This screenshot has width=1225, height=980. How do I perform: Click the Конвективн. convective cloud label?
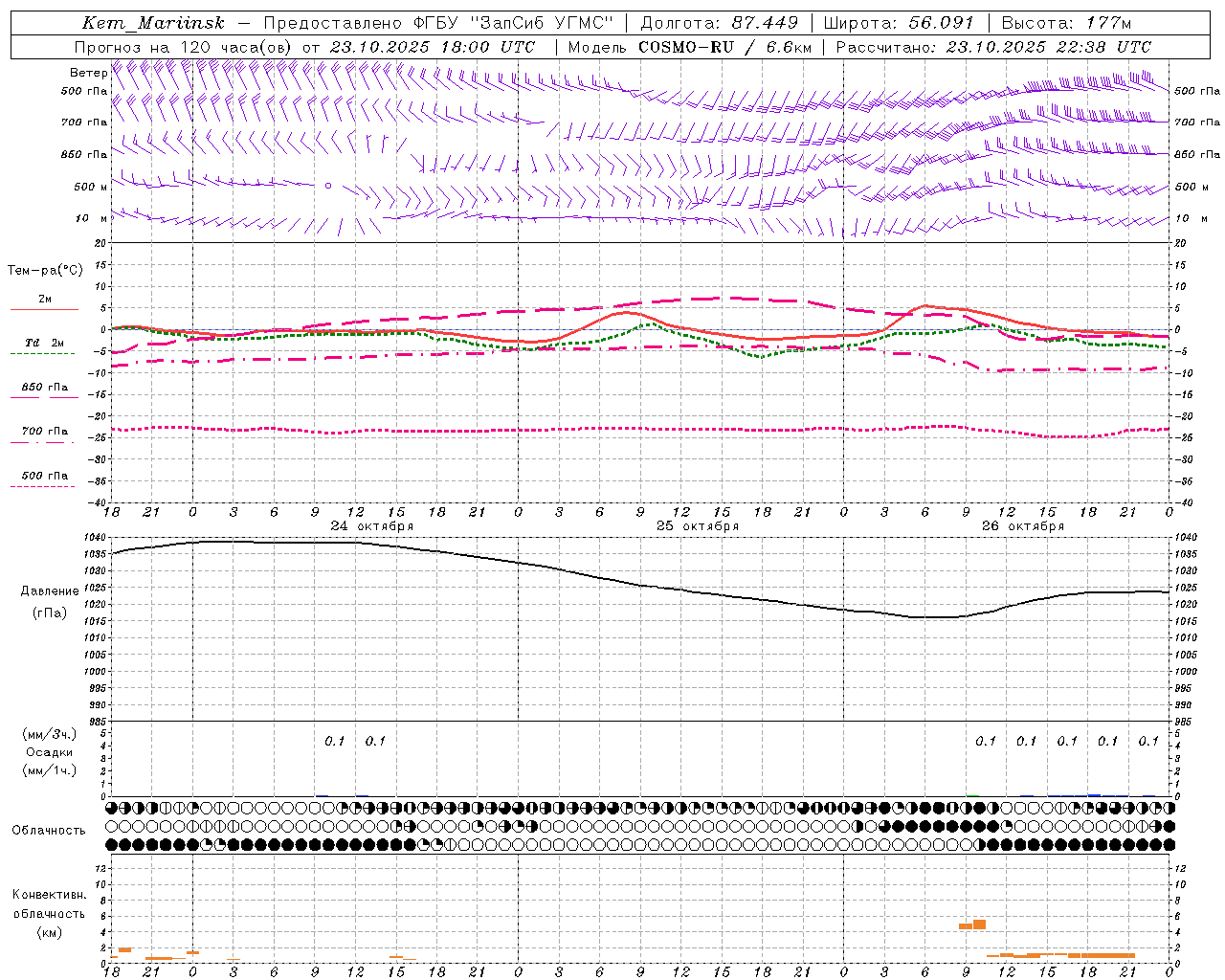[50, 895]
